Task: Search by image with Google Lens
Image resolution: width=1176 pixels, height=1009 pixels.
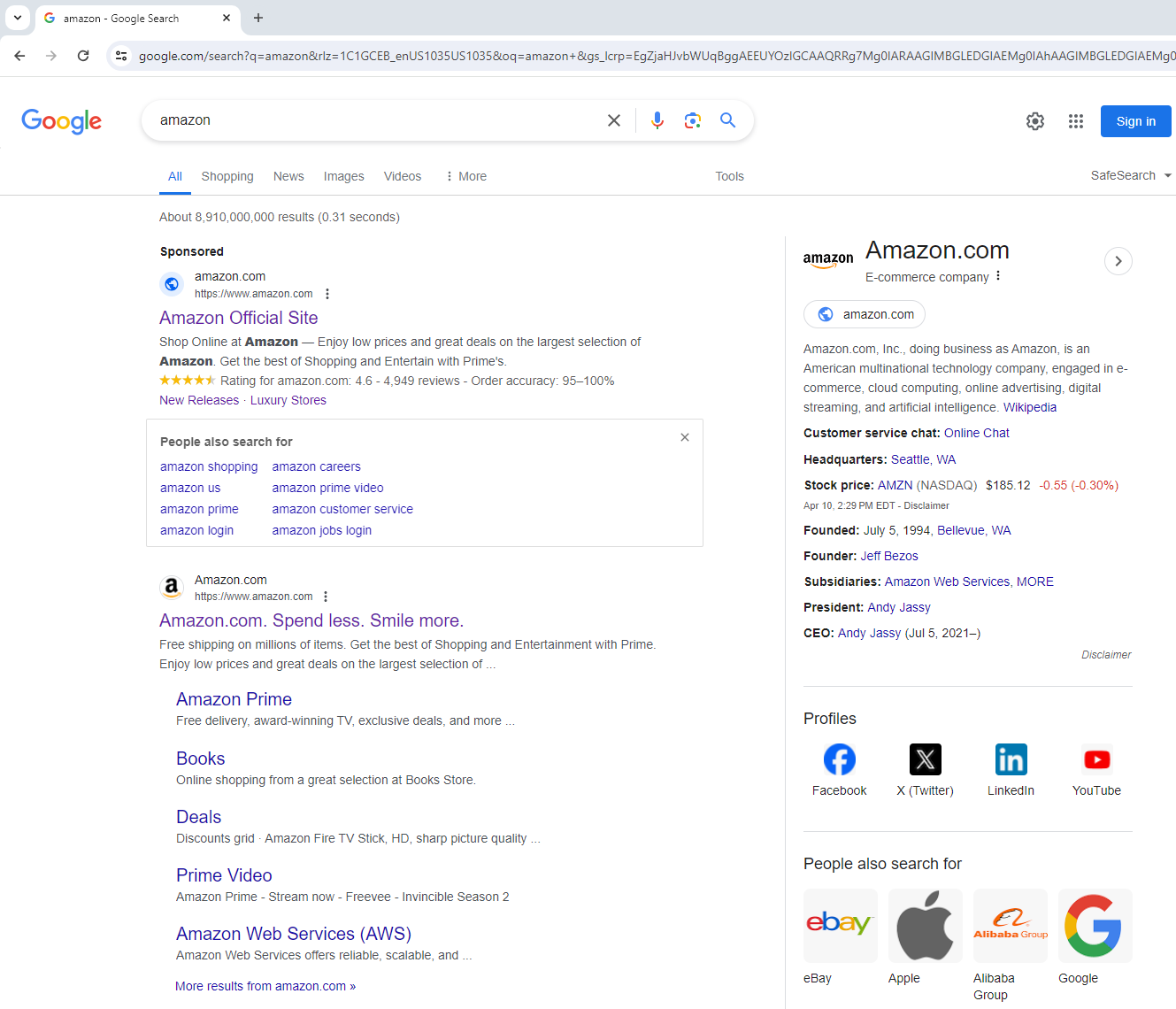Action: click(x=693, y=120)
